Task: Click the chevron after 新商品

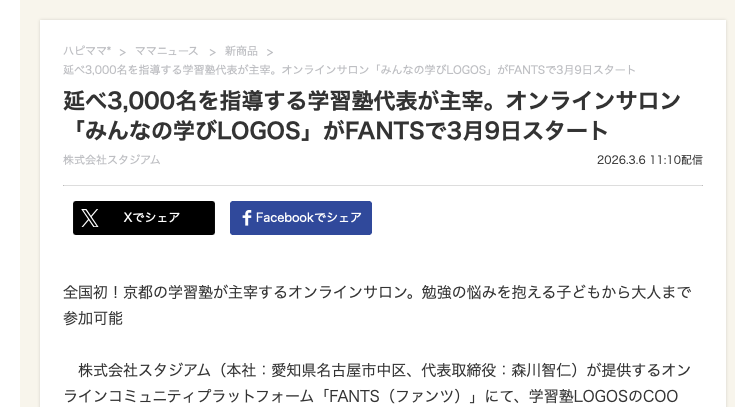Action: 270,51
